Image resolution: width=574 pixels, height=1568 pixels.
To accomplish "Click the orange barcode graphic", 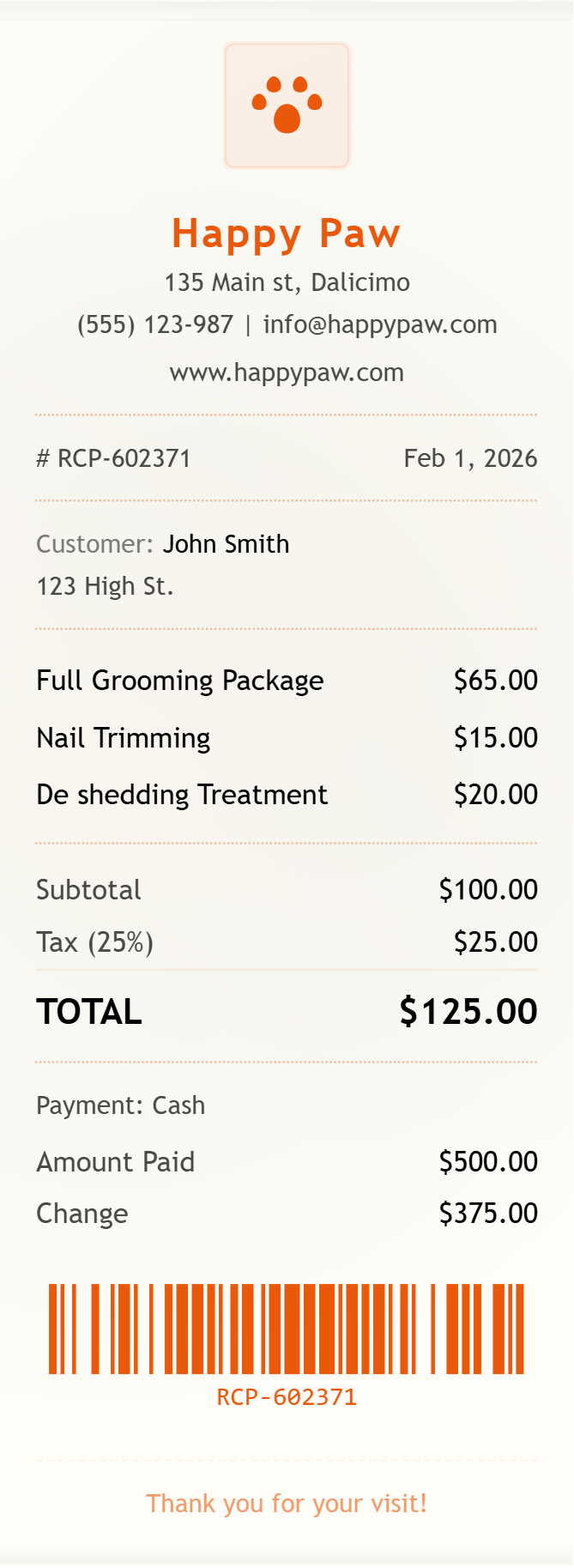I will 287,1329.
